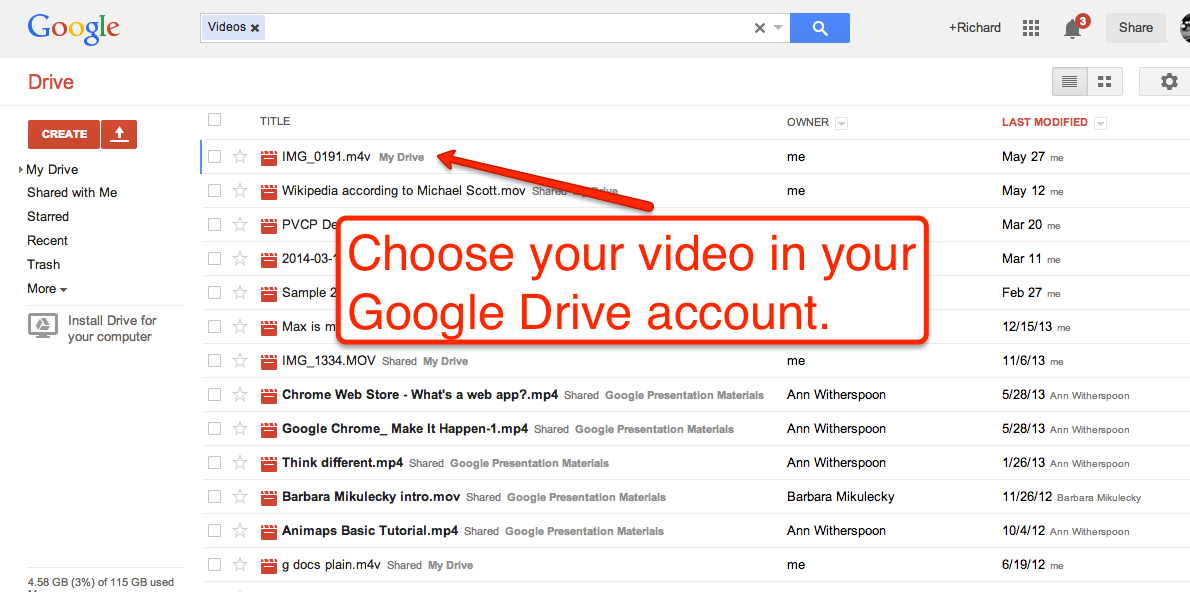The image size is (1190, 592).
Task: Open the Google apps grid
Action: coord(1031,28)
